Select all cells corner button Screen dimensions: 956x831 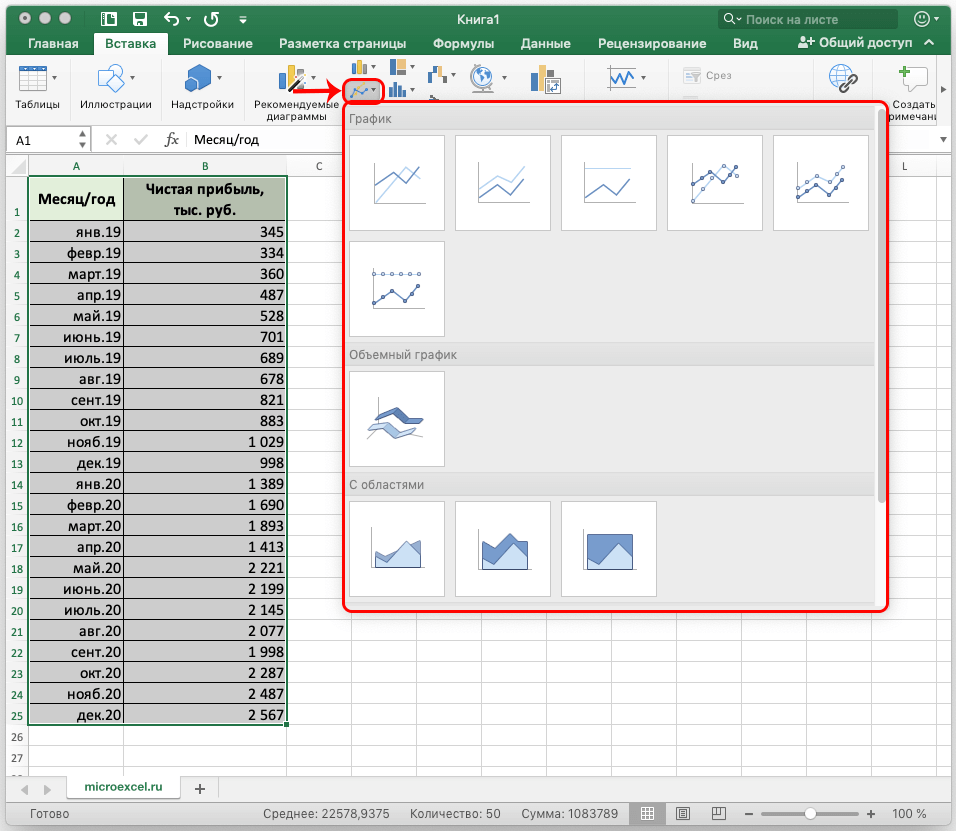18,166
